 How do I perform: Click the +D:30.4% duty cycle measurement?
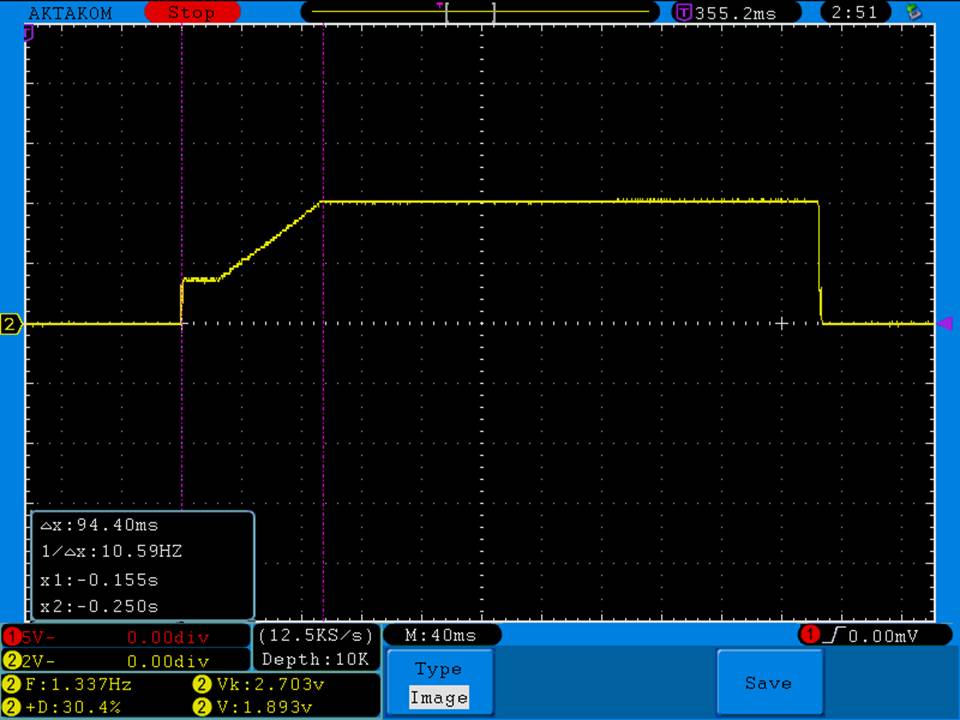tap(70, 707)
